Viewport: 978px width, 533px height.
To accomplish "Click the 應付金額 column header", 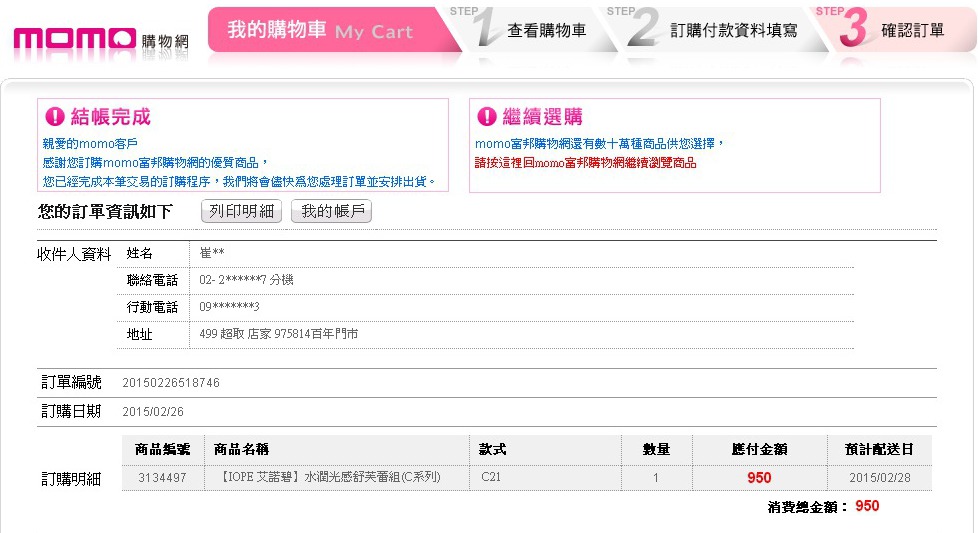I will (x=759, y=450).
